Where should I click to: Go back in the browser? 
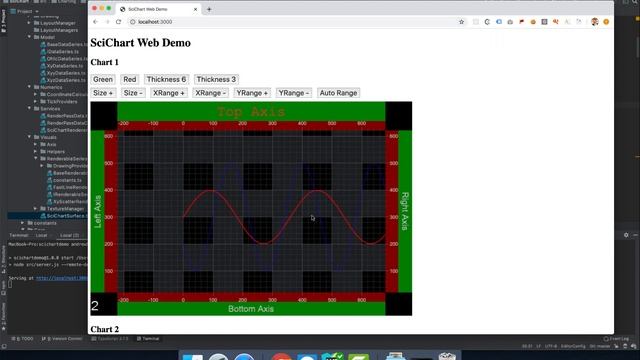pos(96,22)
